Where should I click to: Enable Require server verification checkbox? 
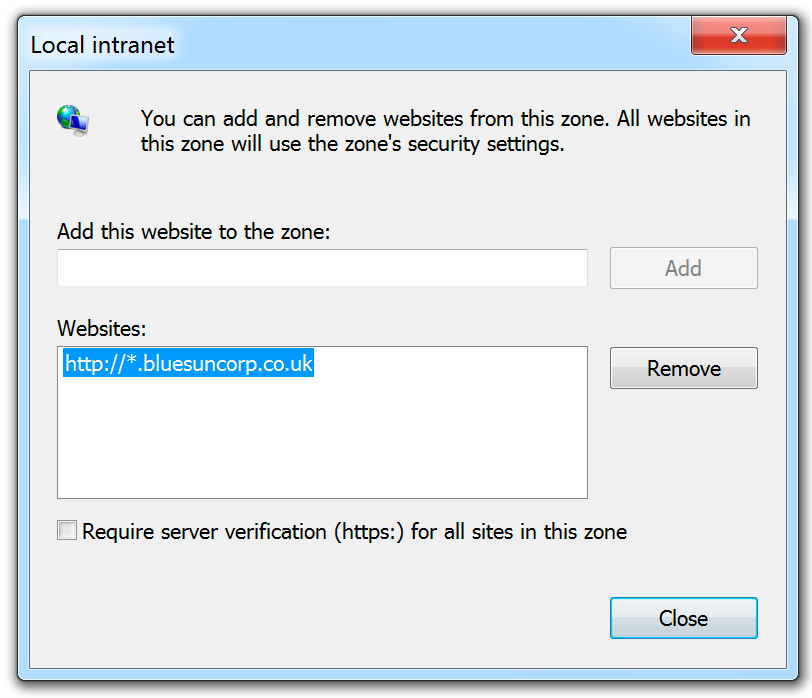(67, 531)
